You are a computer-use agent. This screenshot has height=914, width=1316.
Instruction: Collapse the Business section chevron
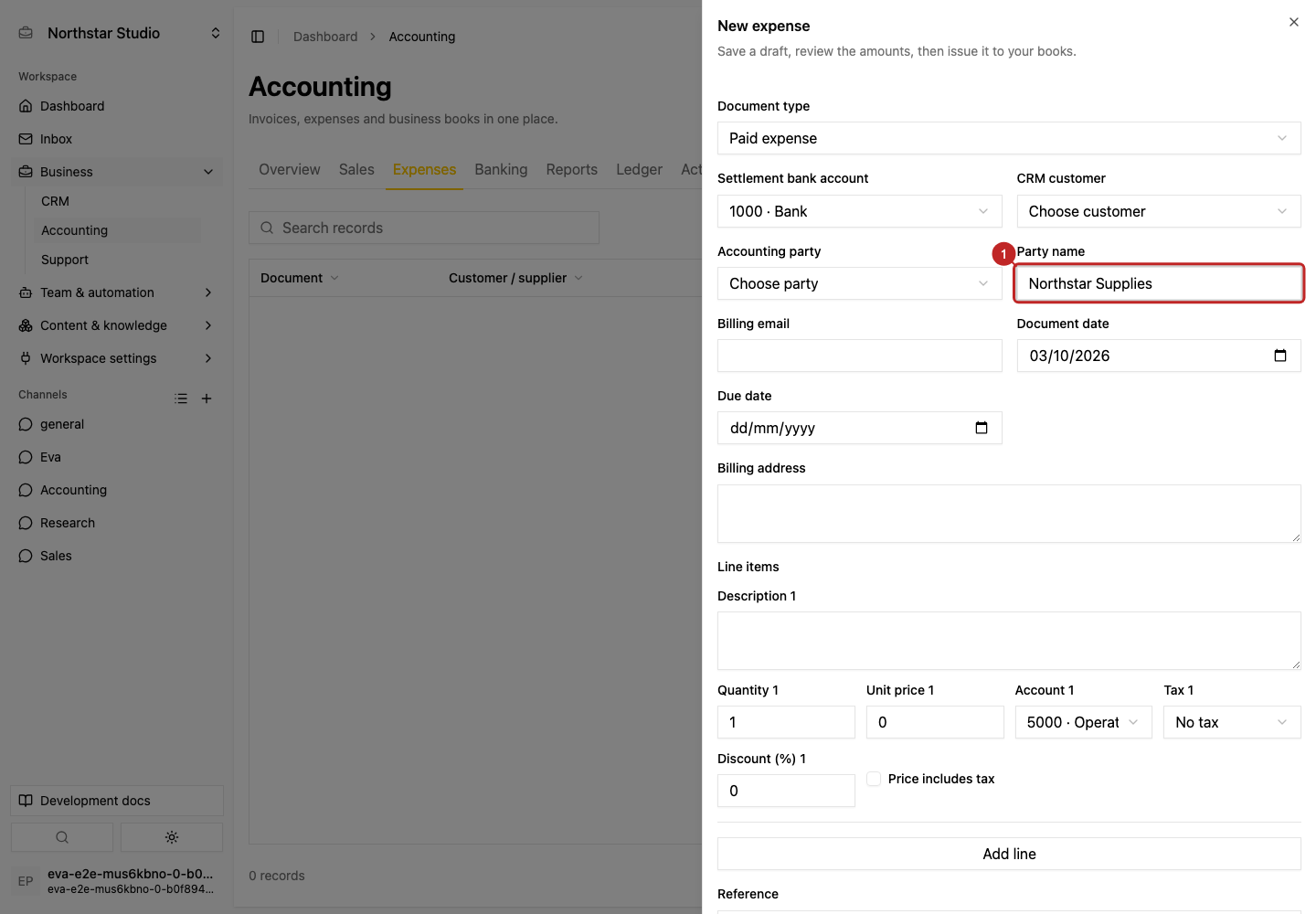[x=208, y=172]
